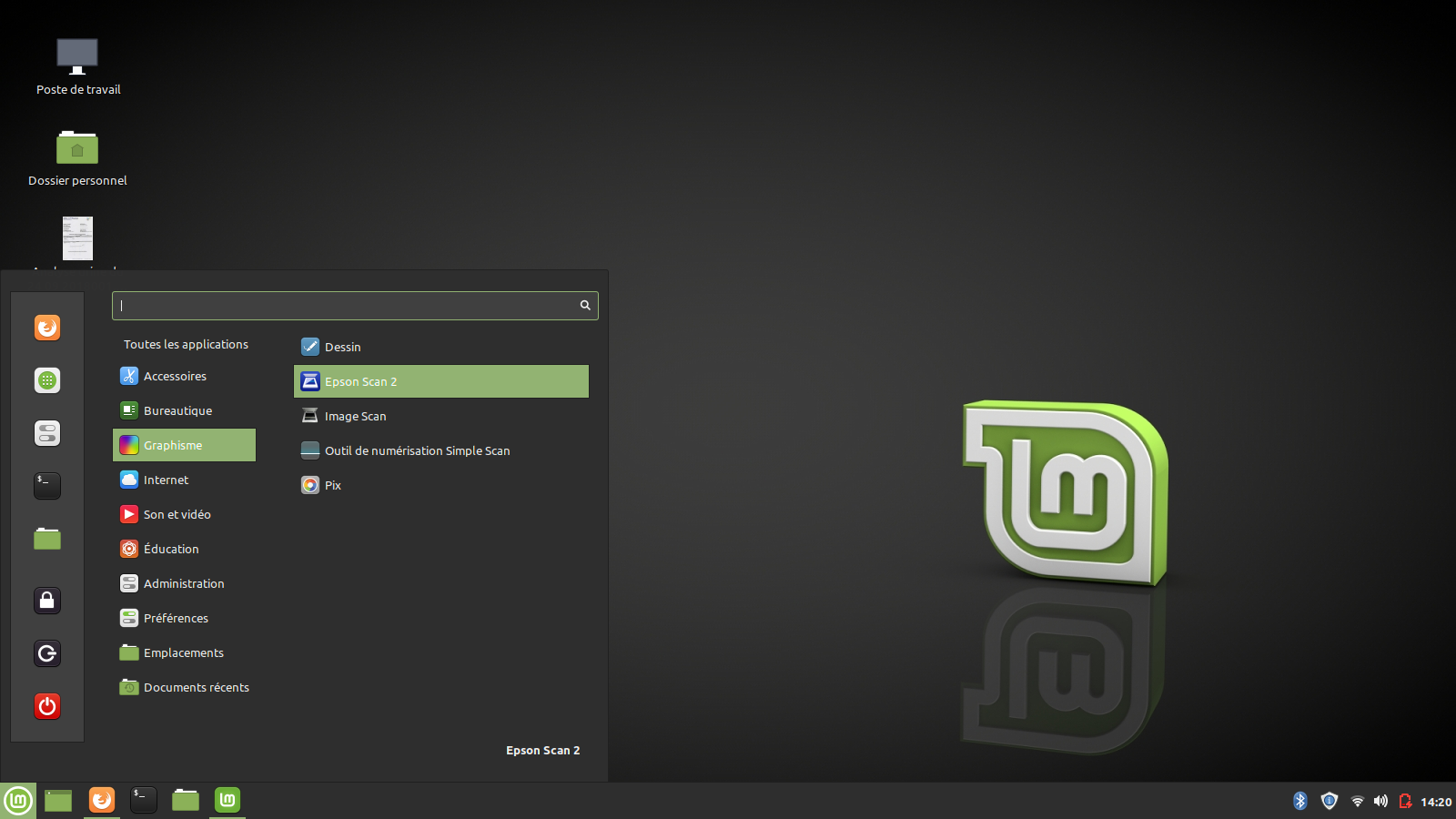Viewport: 1456px width, 819px height.
Task: Click the magnifier icon in the search box
Action: pos(585,306)
